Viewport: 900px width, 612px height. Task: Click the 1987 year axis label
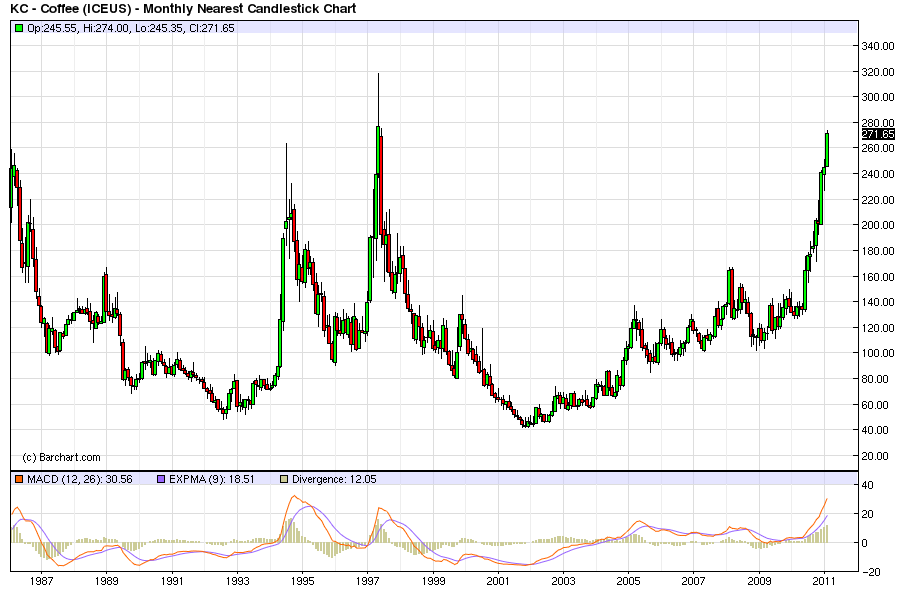41,581
